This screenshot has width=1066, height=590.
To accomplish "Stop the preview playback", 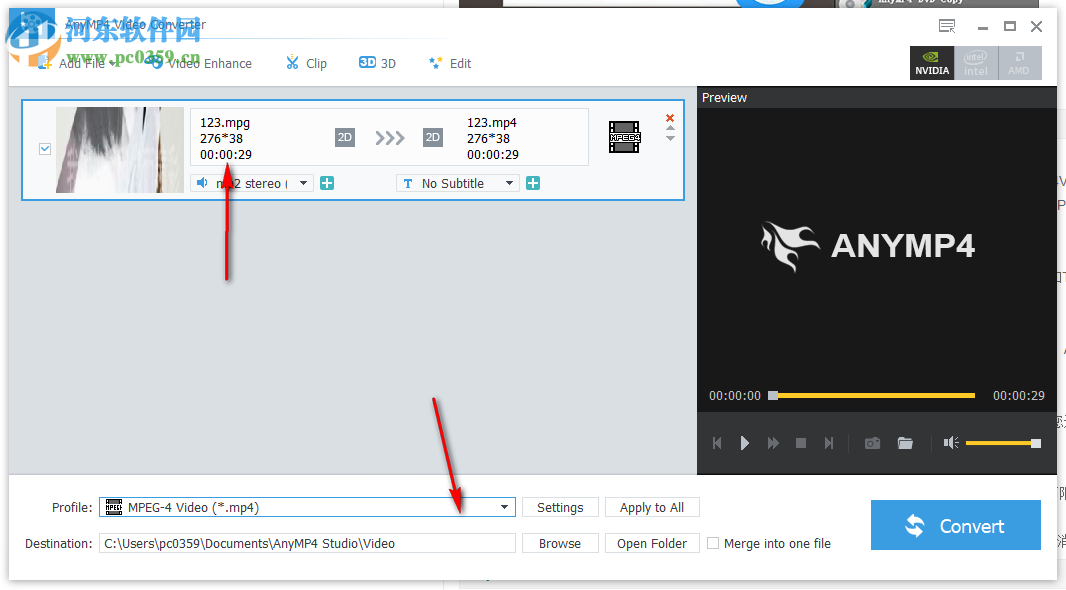I will [x=801, y=443].
